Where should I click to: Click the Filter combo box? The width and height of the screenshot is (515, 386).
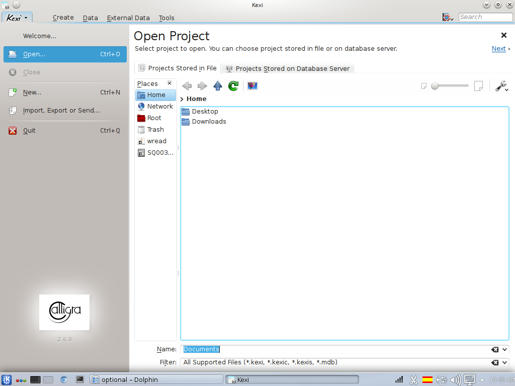tap(335, 362)
